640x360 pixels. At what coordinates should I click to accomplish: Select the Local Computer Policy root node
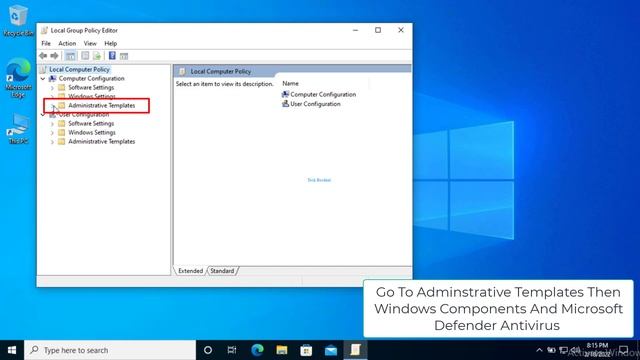coord(79,69)
